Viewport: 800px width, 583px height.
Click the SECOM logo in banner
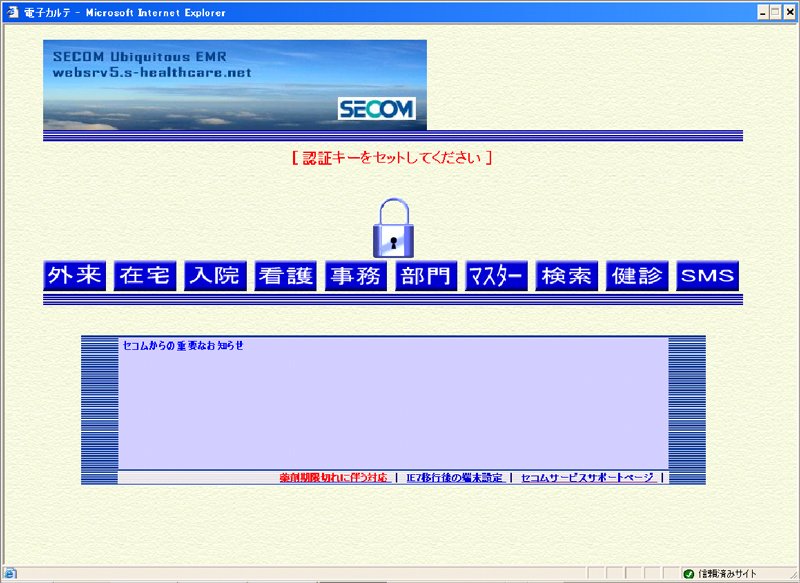377,108
